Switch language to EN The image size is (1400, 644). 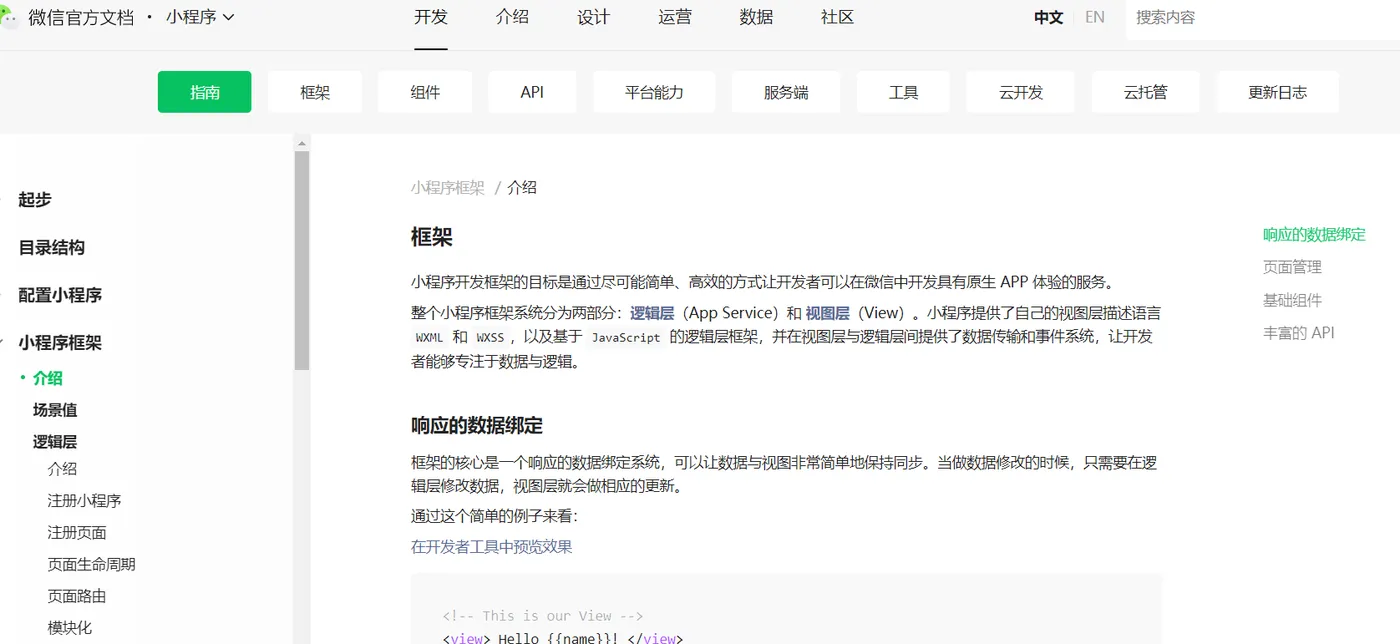coord(1095,17)
